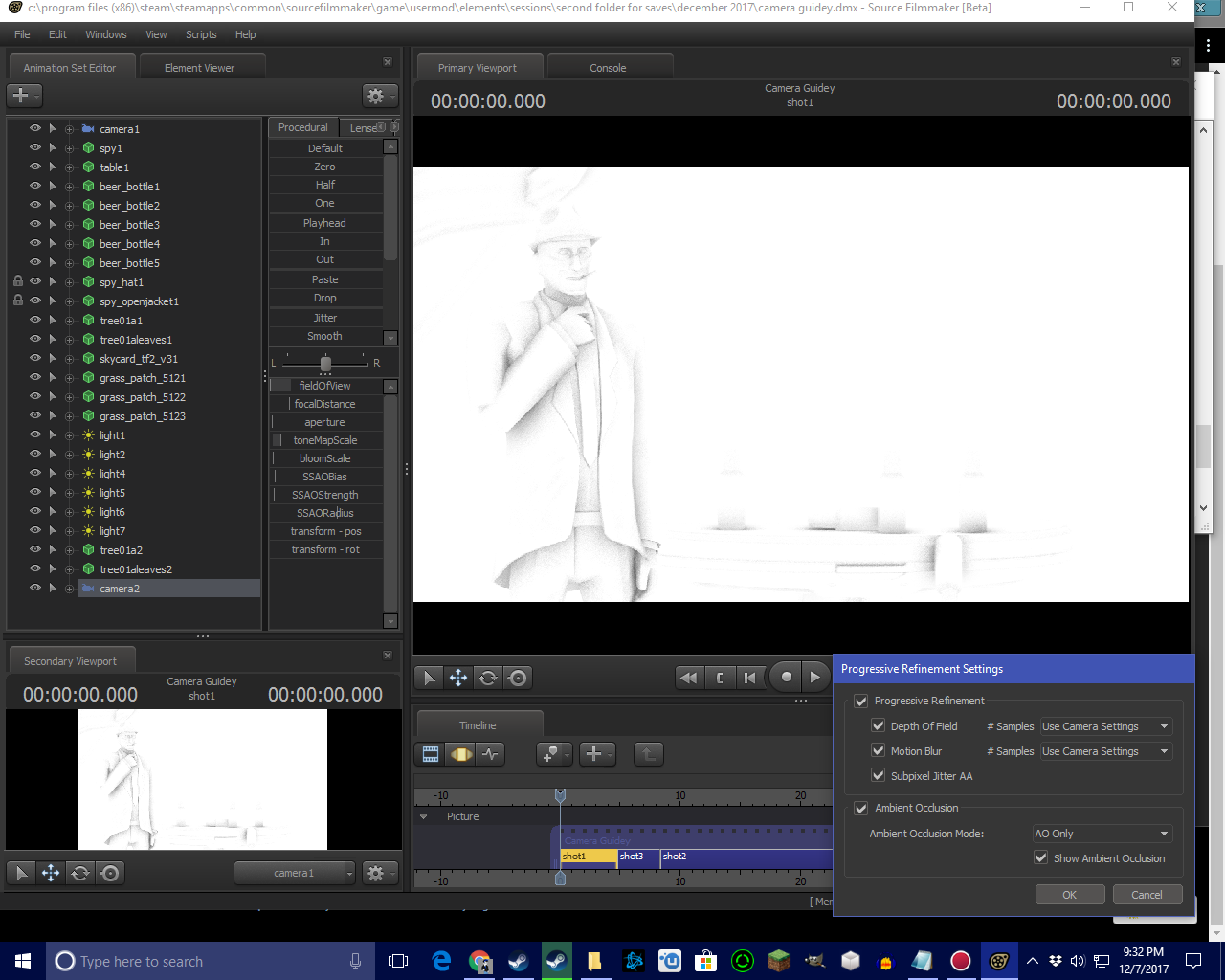Apply the Jitter procedural preset
This screenshot has width=1225, height=980.
point(325,318)
